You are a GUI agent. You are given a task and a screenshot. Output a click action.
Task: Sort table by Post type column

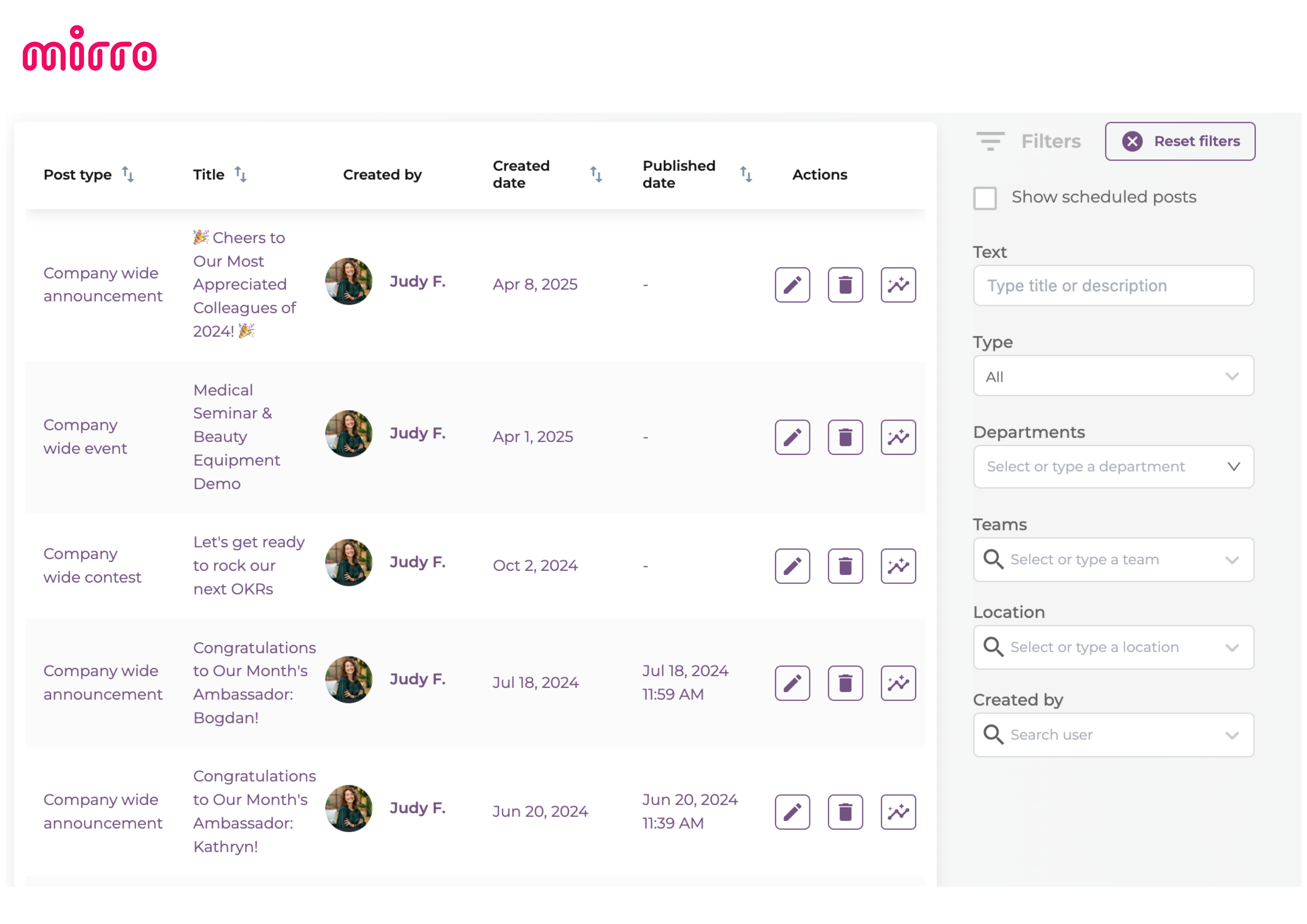tap(128, 174)
